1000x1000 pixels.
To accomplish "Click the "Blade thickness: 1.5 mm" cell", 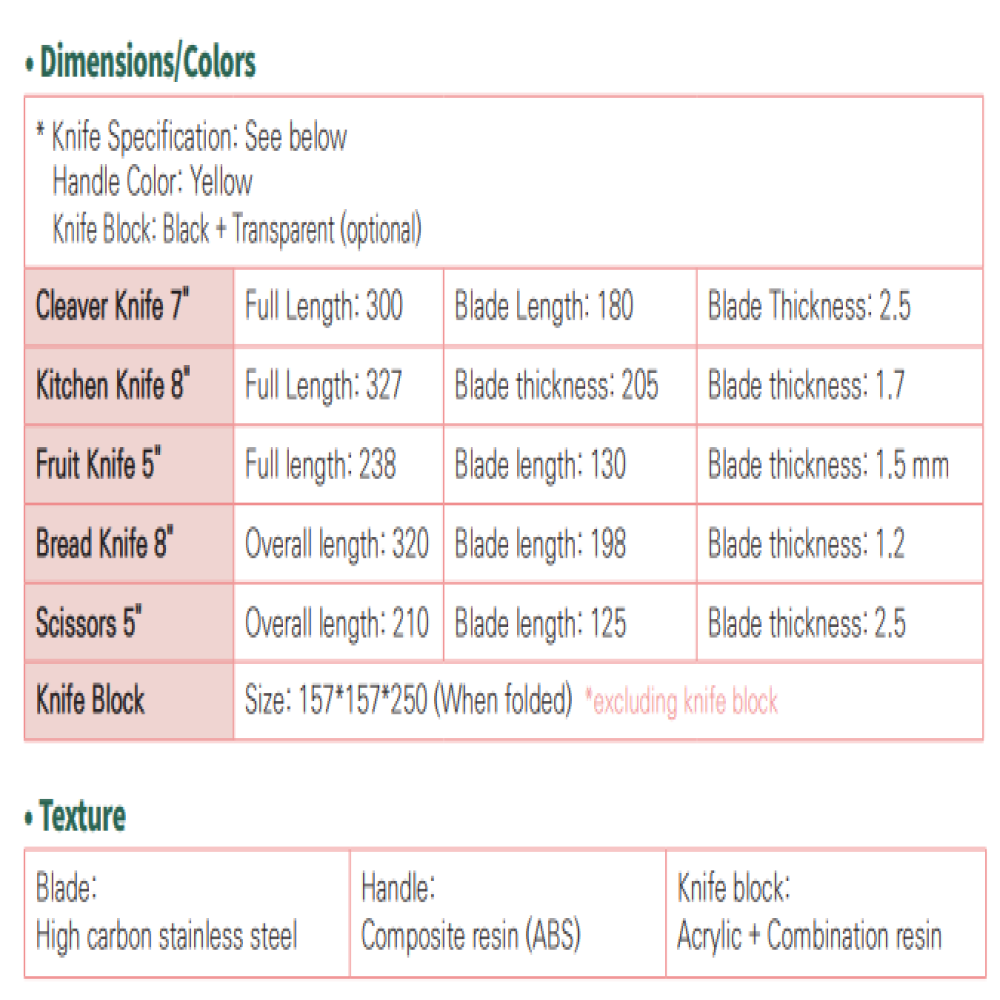I will tap(828, 464).
